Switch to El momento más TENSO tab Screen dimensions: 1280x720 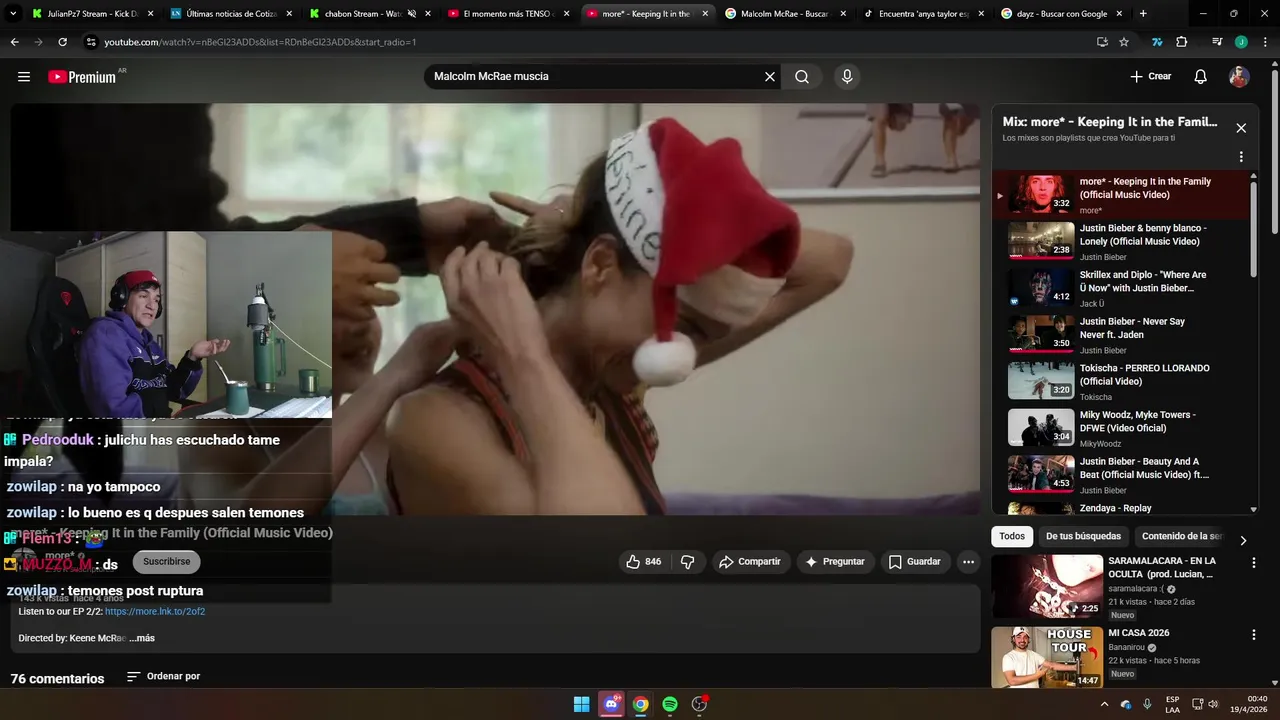[x=507, y=14]
